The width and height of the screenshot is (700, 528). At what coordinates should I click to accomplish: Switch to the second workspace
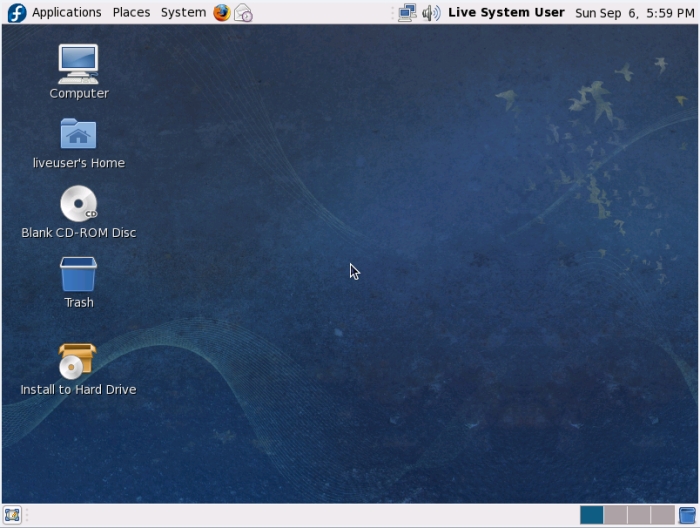616,515
